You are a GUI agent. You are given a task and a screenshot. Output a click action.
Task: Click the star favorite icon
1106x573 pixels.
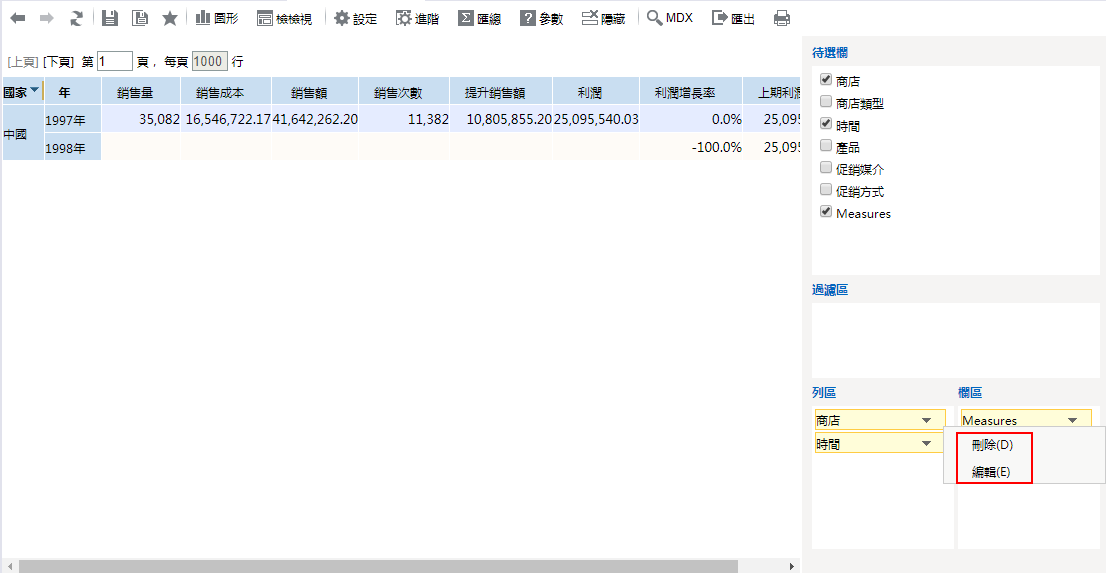(170, 18)
